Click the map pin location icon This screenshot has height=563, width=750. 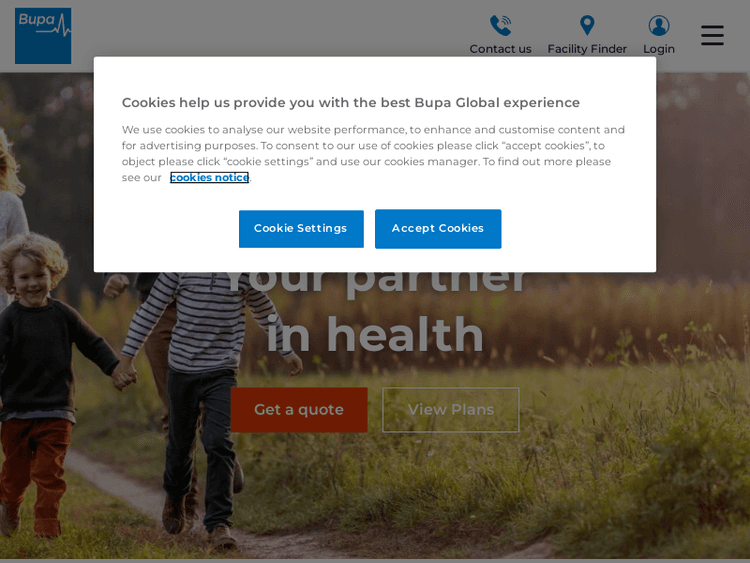(x=587, y=25)
